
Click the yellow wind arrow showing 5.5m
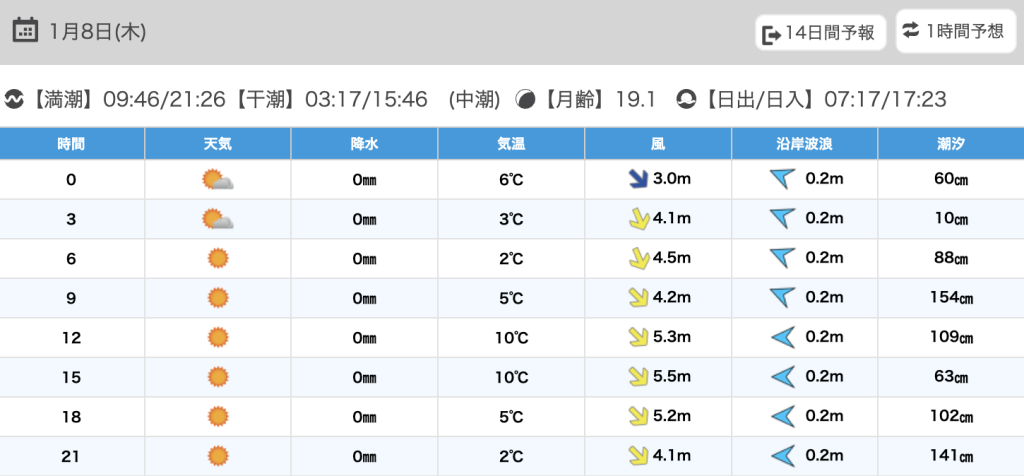(636, 377)
